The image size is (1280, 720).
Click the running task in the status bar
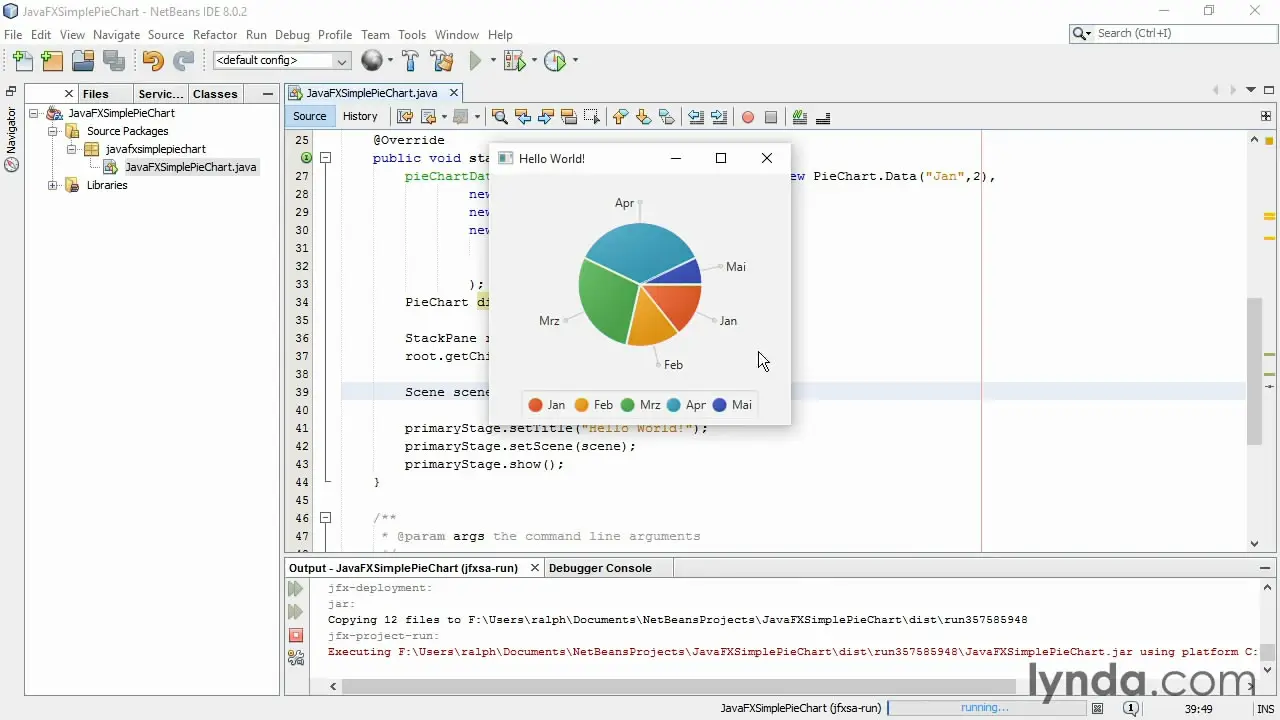pyautogui.click(x=800, y=708)
